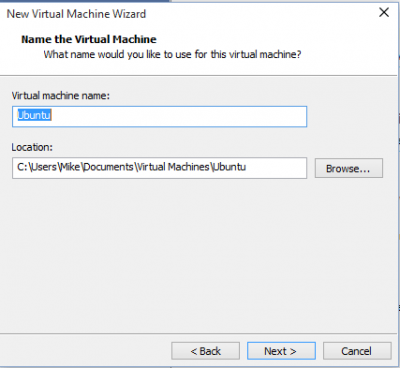Go back with the < Back button
The height and width of the screenshot is (368, 400).
click(205, 351)
